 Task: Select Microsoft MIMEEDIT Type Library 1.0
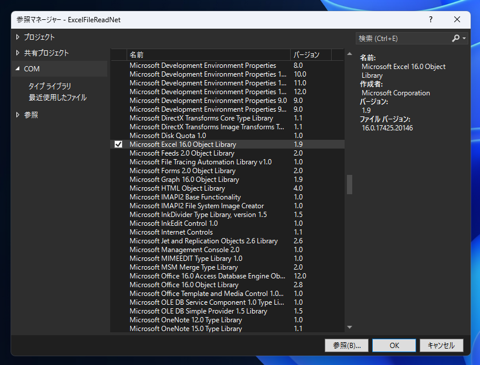coord(227,258)
